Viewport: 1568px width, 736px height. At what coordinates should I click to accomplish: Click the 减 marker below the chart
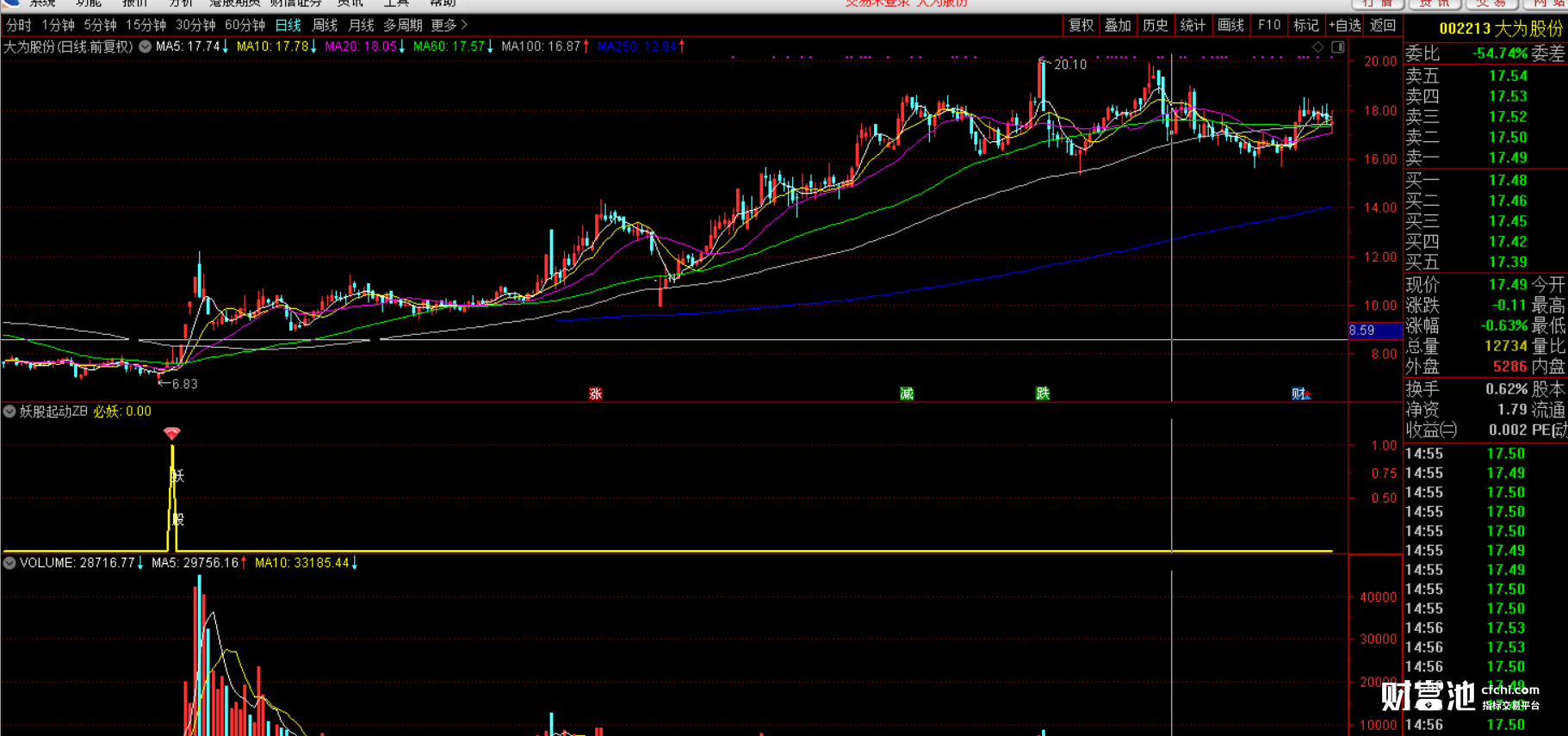(907, 393)
